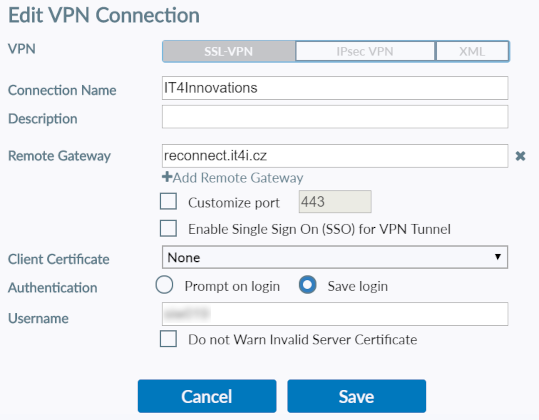Click into the Description field
Screen dimensions: 539x420
(x=335, y=117)
